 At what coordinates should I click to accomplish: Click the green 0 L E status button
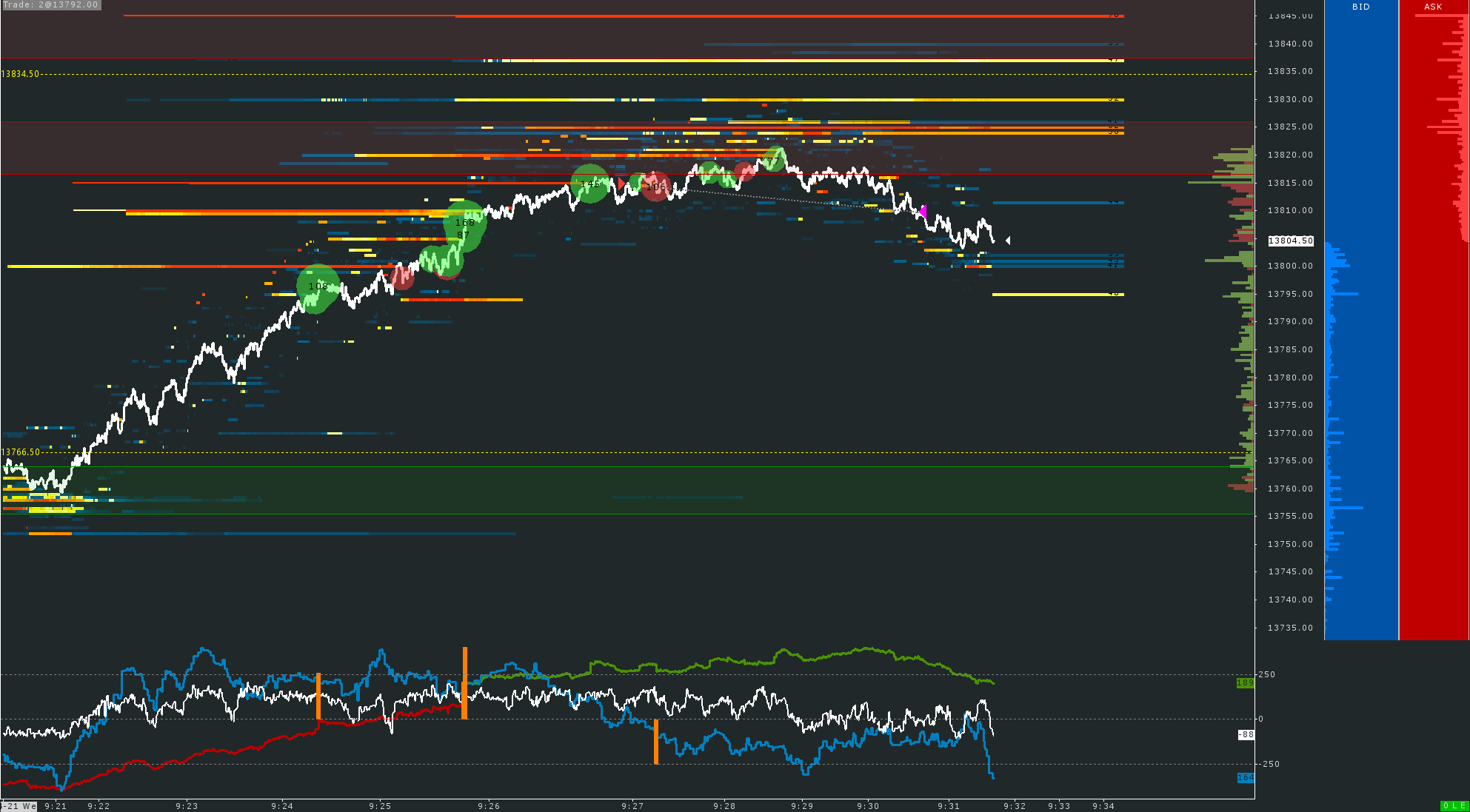coord(1454,805)
